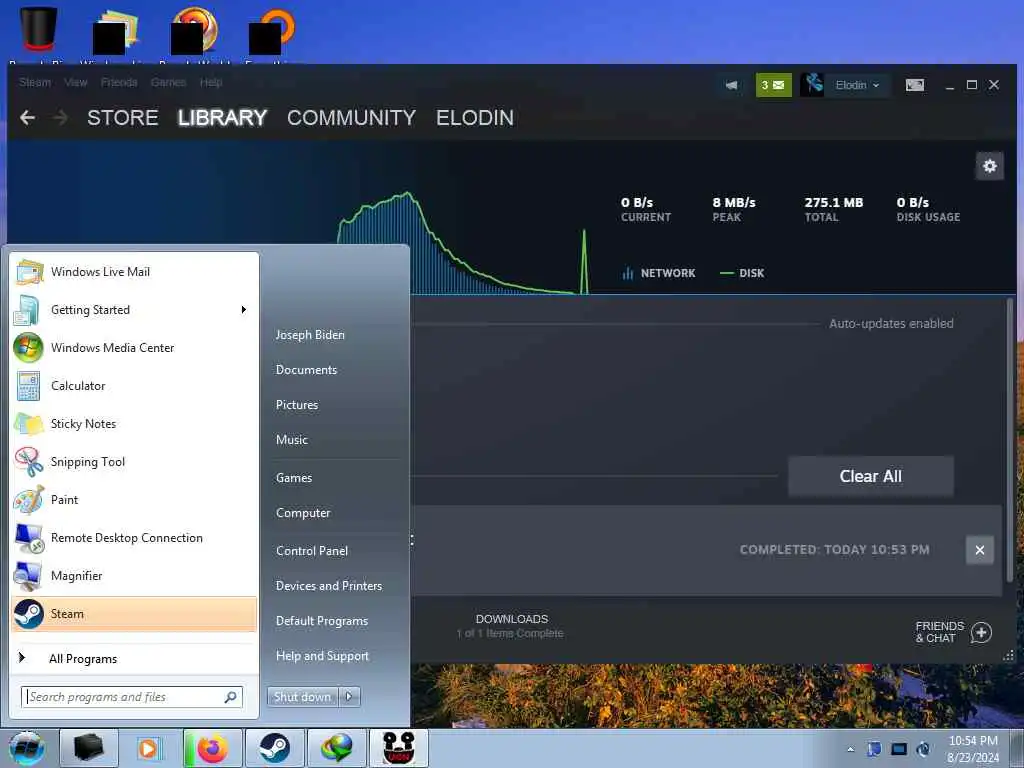Go to the STORE tab
Viewport: 1024px width, 768px height.
[123, 118]
